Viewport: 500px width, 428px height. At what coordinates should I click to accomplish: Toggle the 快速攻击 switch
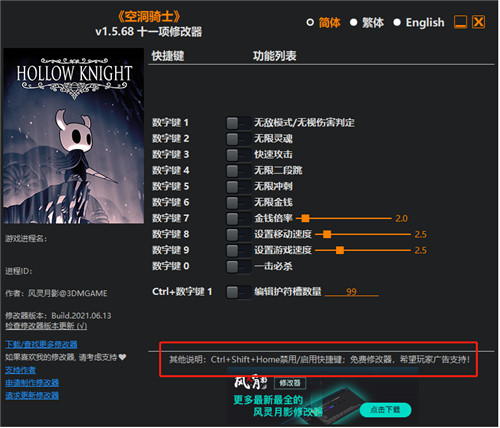[239, 155]
